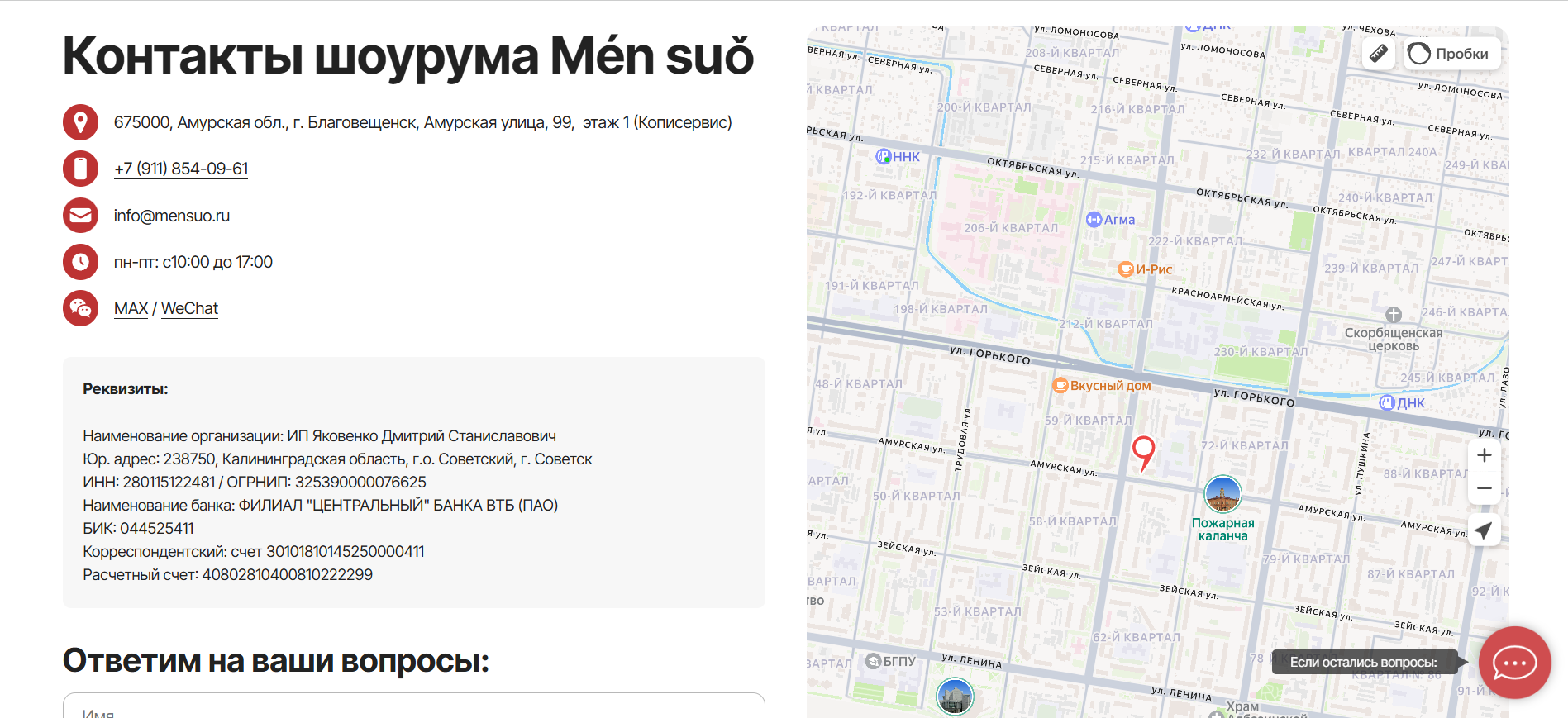Screen dimensions: 1568x718
Task: Open the red live chat widget
Action: click(x=1513, y=663)
